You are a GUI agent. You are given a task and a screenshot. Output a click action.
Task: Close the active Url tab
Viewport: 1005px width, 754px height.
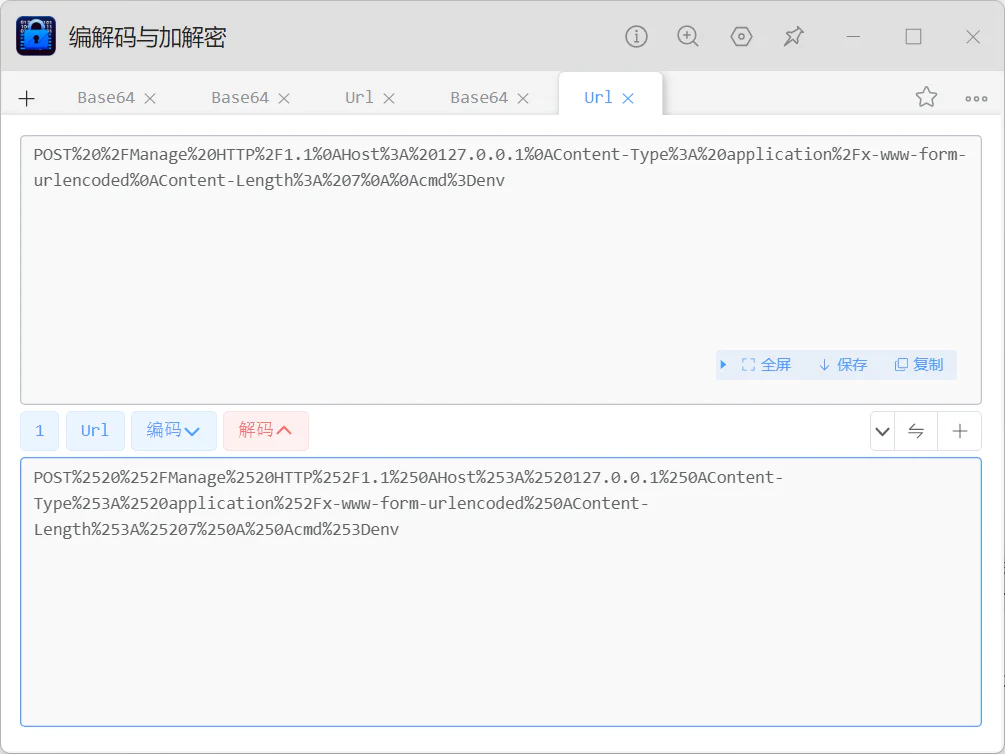pos(628,98)
